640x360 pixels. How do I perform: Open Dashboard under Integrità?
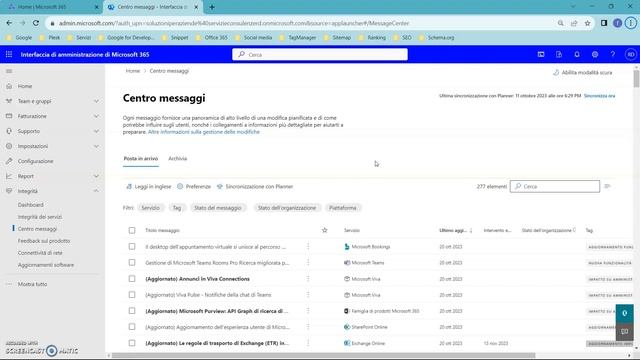click(31, 205)
